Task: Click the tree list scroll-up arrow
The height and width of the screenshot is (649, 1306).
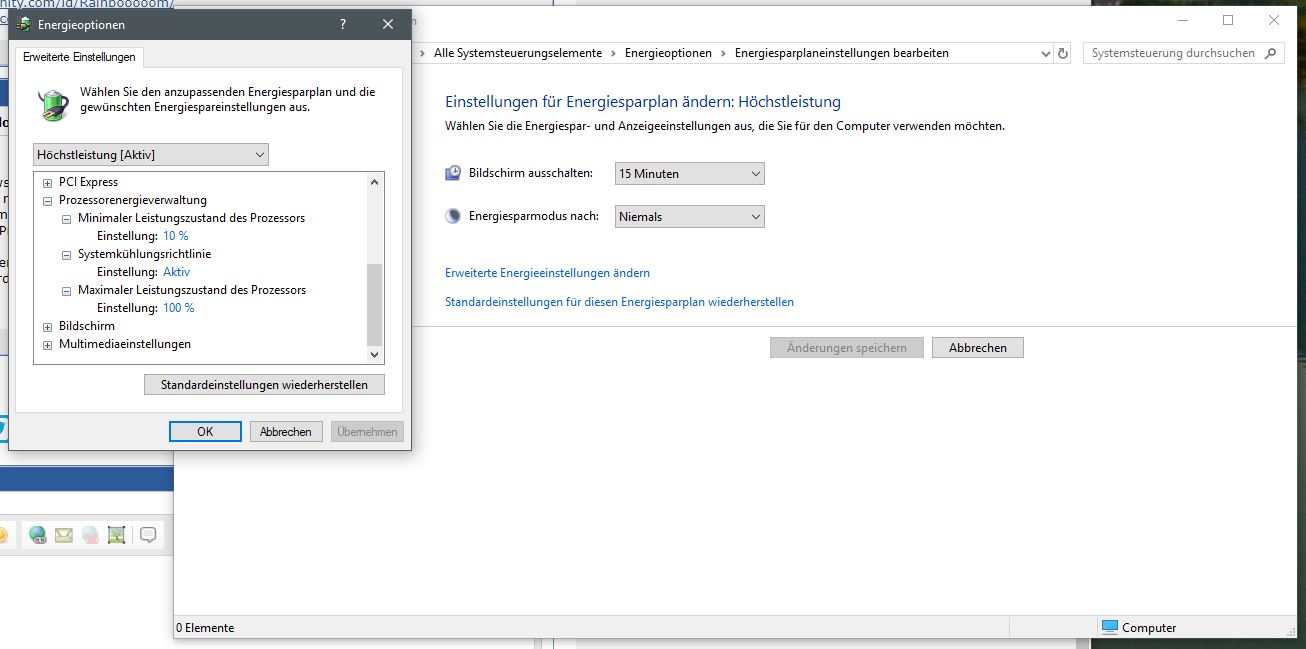Action: tap(375, 182)
